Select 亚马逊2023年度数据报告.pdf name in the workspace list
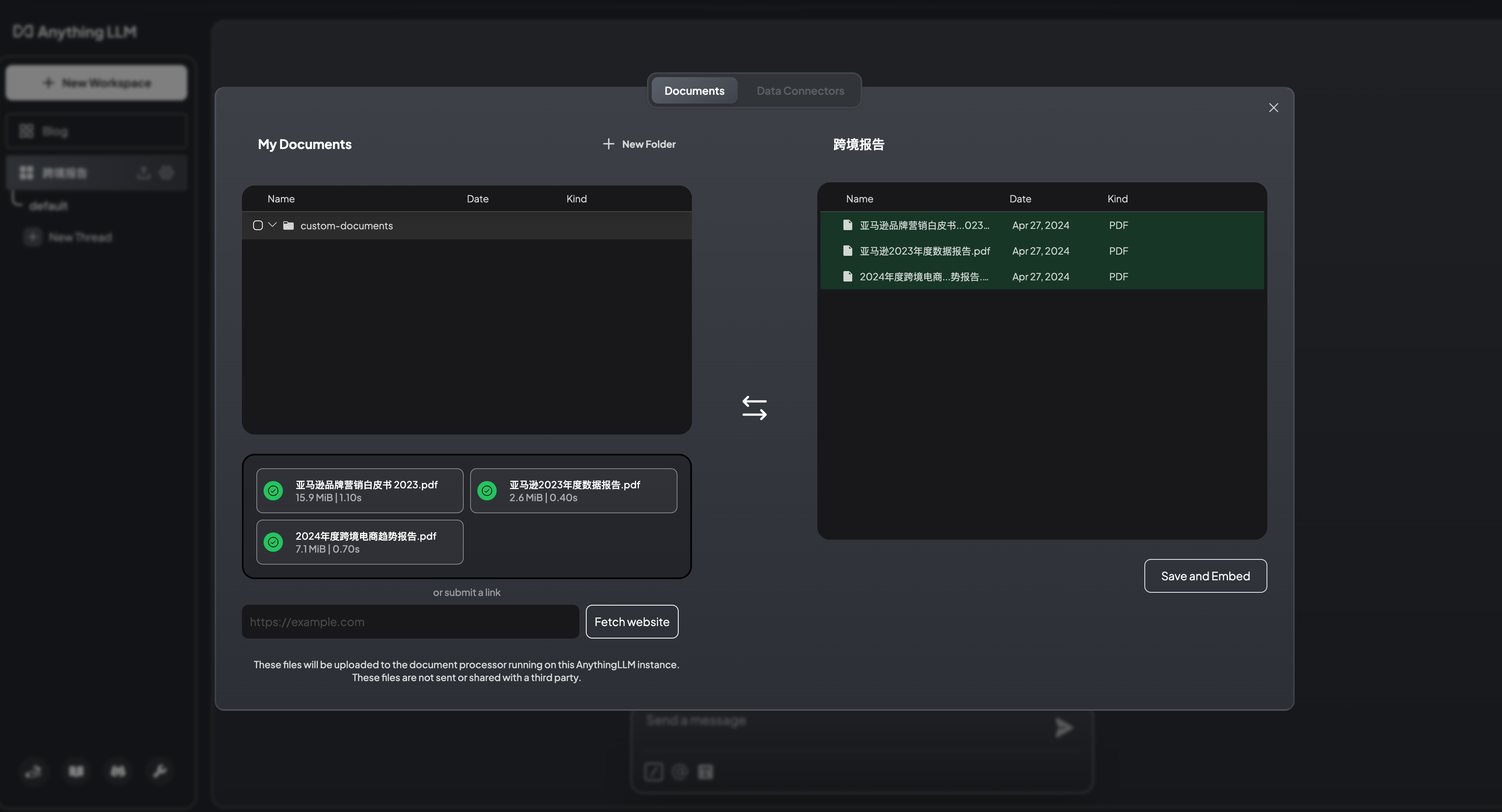This screenshot has width=1502, height=812. pos(925,251)
